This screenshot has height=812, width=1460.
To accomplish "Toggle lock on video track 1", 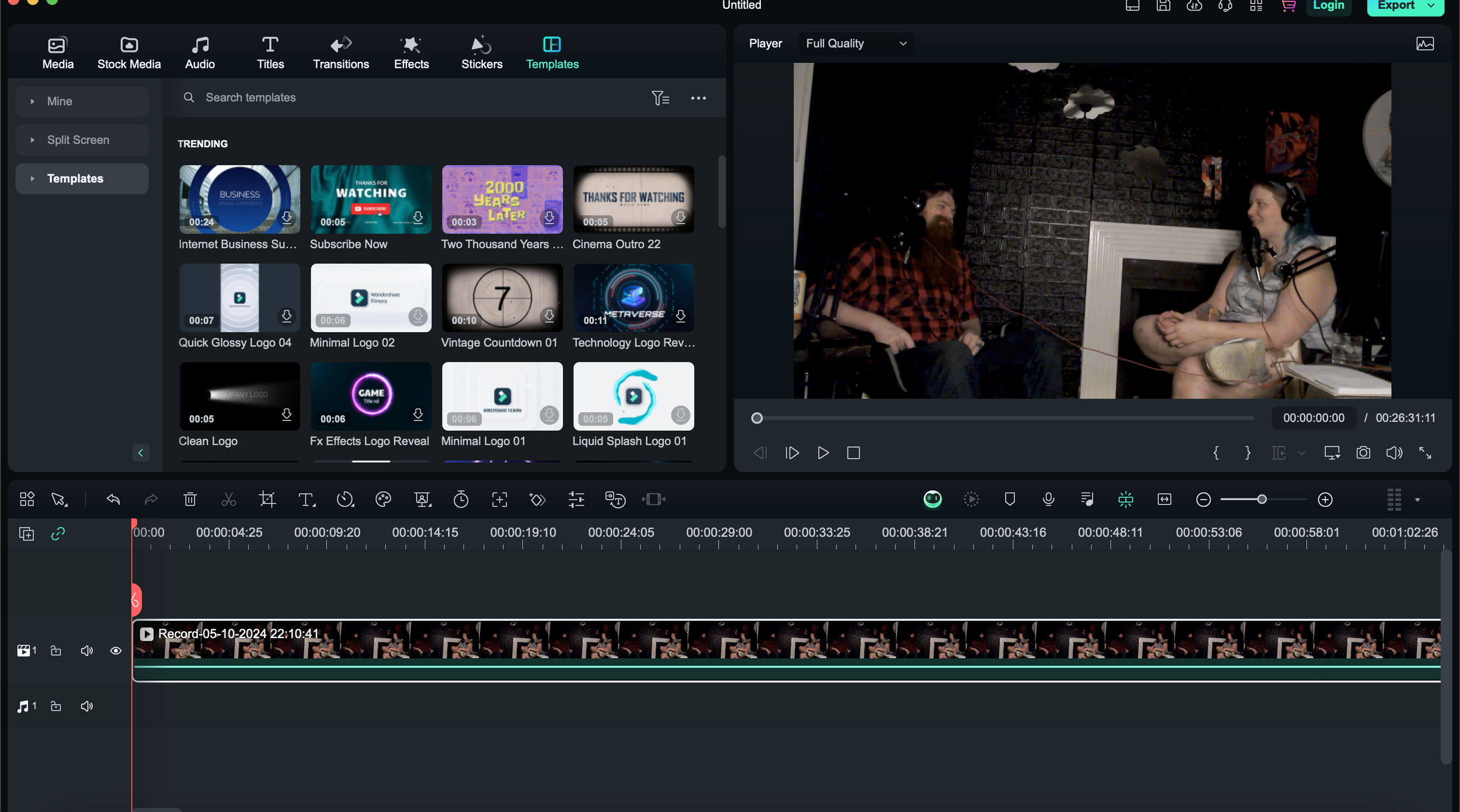I will pos(56,651).
